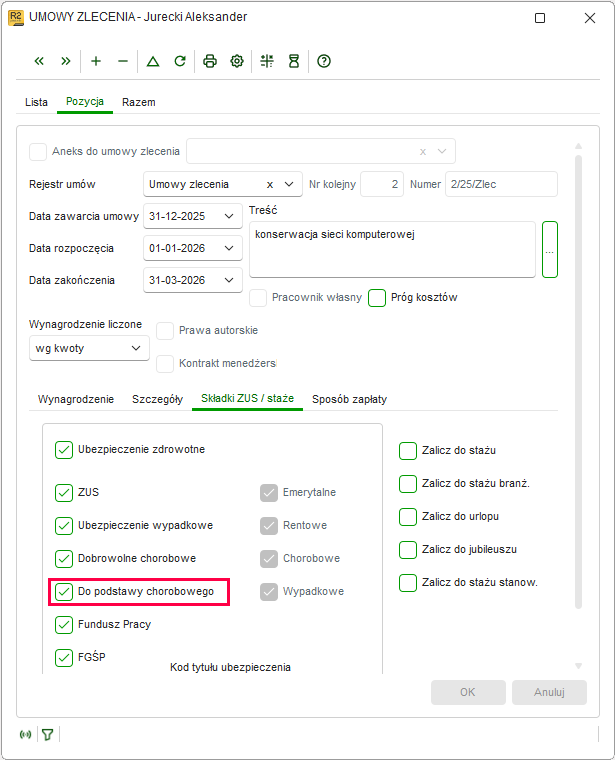Viewport: 615px width, 760px height.
Task: Open the Sposób zapłaty sub-tab
Action: [349, 399]
